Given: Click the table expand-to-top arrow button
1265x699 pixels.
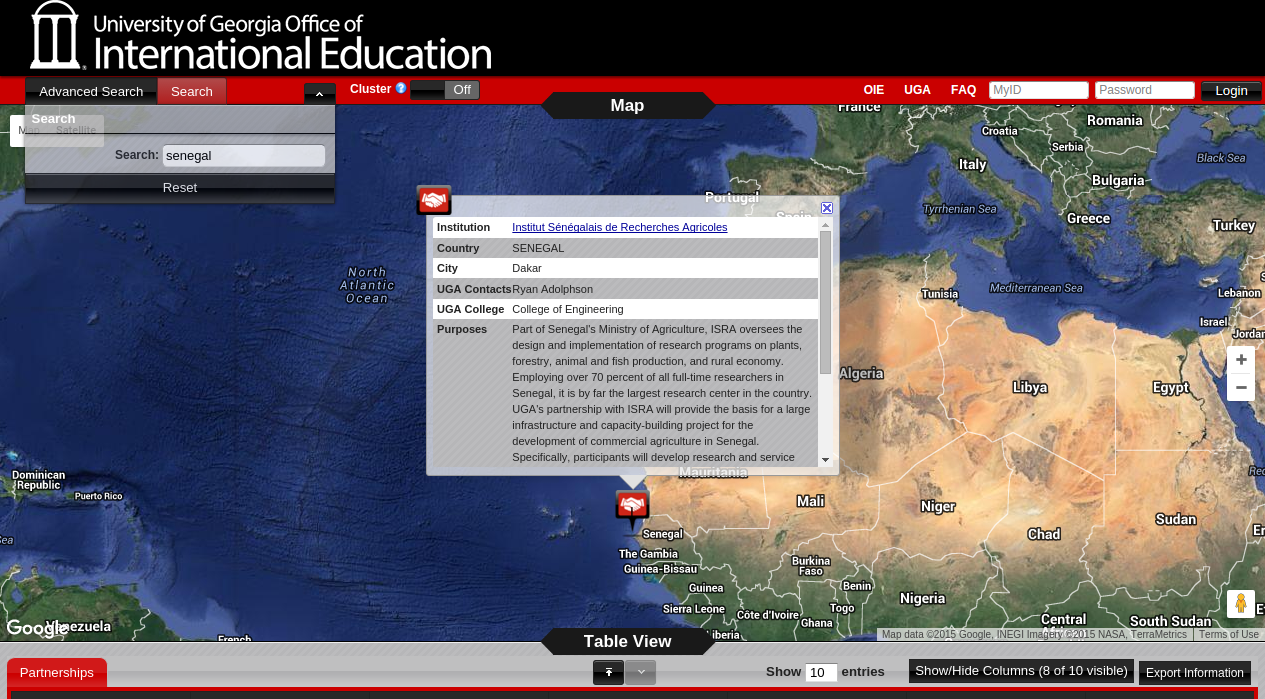Looking at the screenshot, I should [608, 672].
